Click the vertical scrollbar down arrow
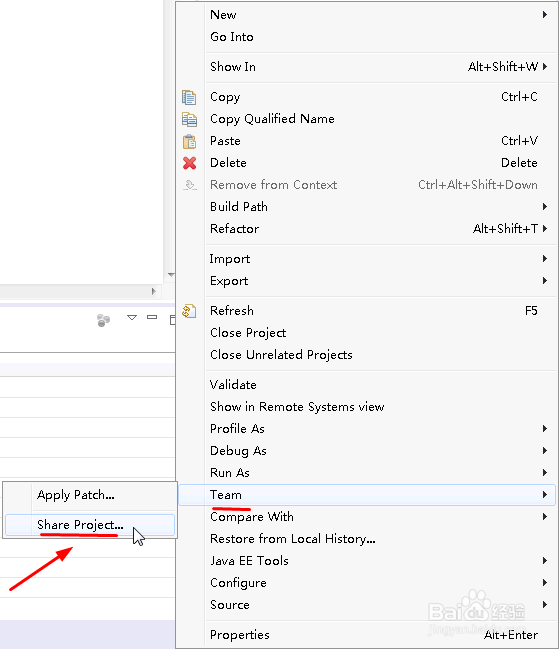The width and height of the screenshot is (559, 649). tap(170, 275)
